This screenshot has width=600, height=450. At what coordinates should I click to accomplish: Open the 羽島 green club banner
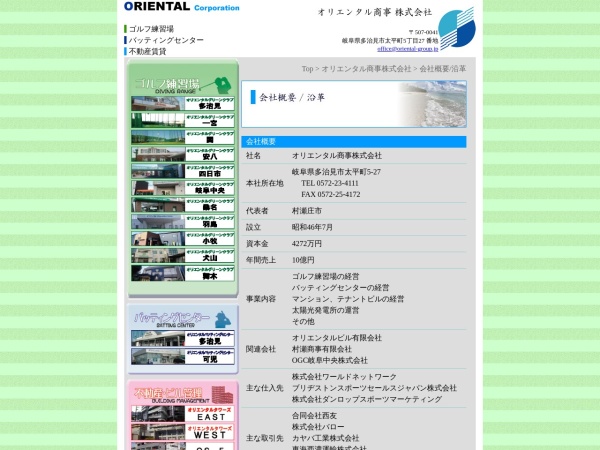tap(183, 222)
